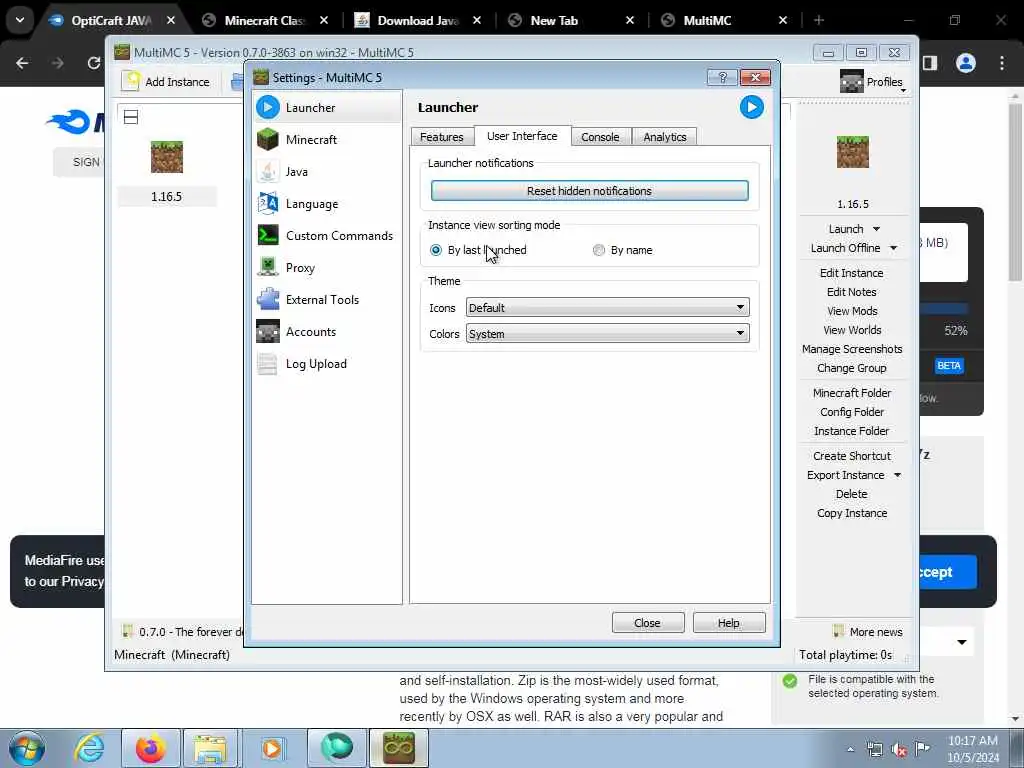The image size is (1024, 768).
Task: Open the Profiles account menu
Action: point(873,82)
